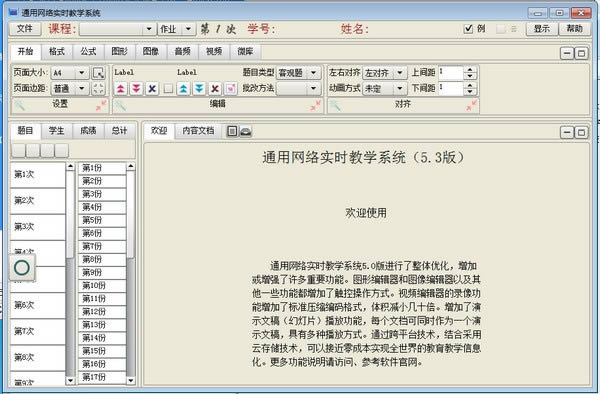Select 第7次 in the list
Image resolution: width=600 pixels, height=394 pixels.
[x=38, y=332]
